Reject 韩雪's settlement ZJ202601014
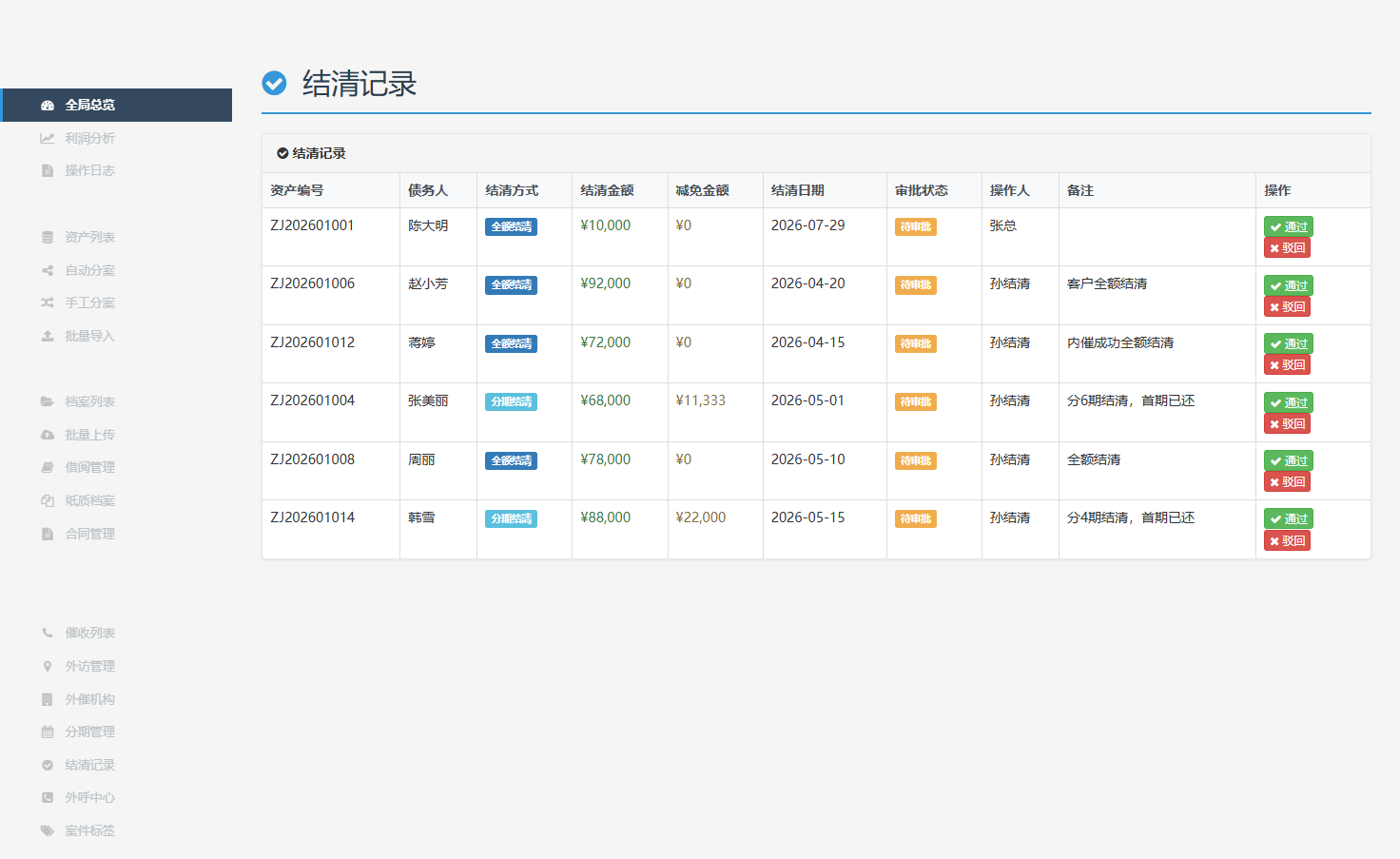The height and width of the screenshot is (859, 1400). point(1287,541)
